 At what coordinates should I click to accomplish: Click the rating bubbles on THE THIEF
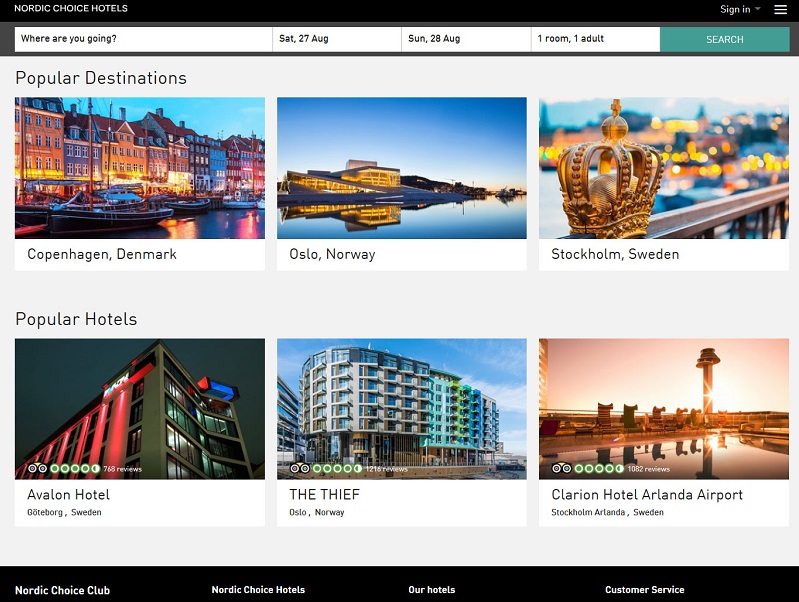337,468
